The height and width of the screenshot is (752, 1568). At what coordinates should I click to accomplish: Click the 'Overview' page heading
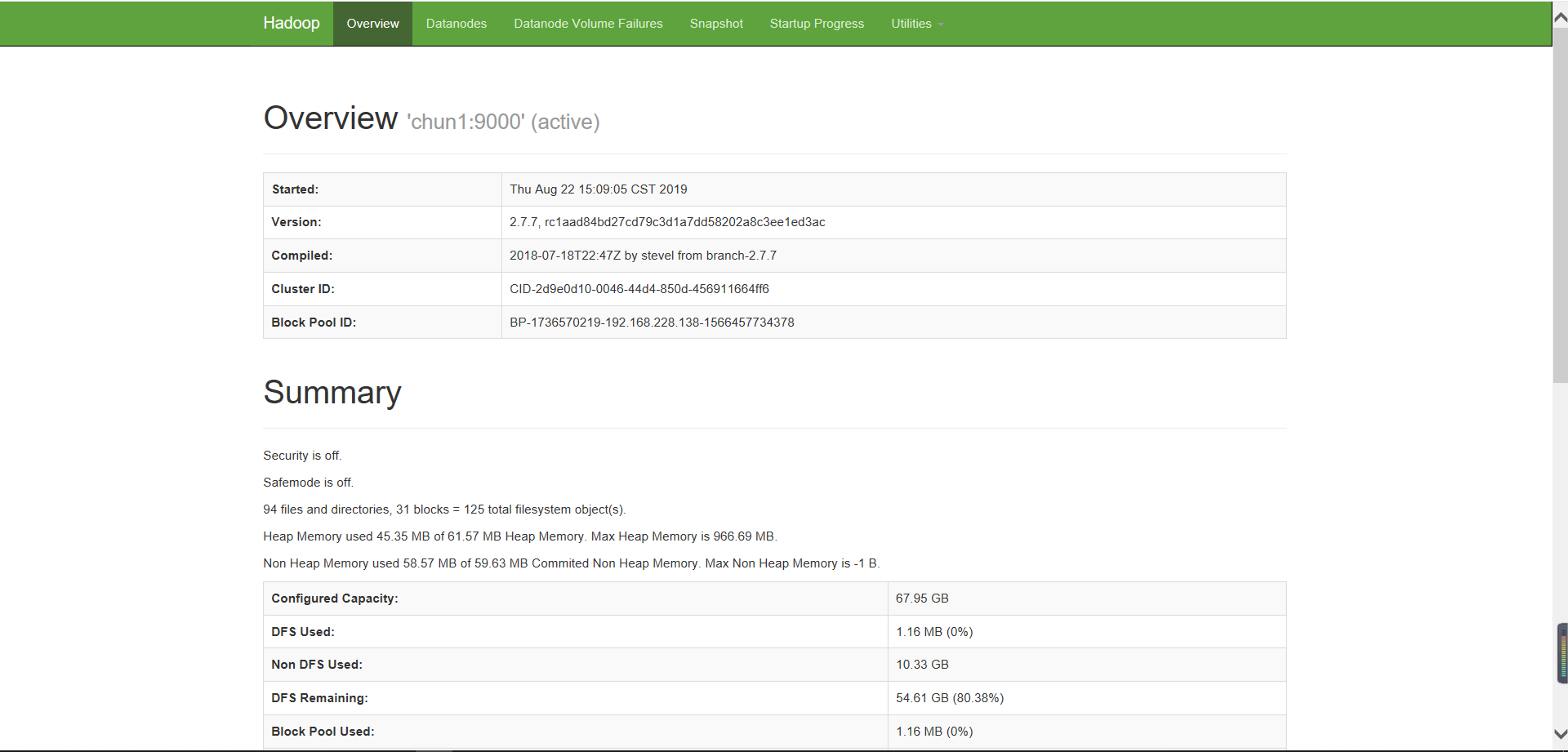(x=331, y=118)
